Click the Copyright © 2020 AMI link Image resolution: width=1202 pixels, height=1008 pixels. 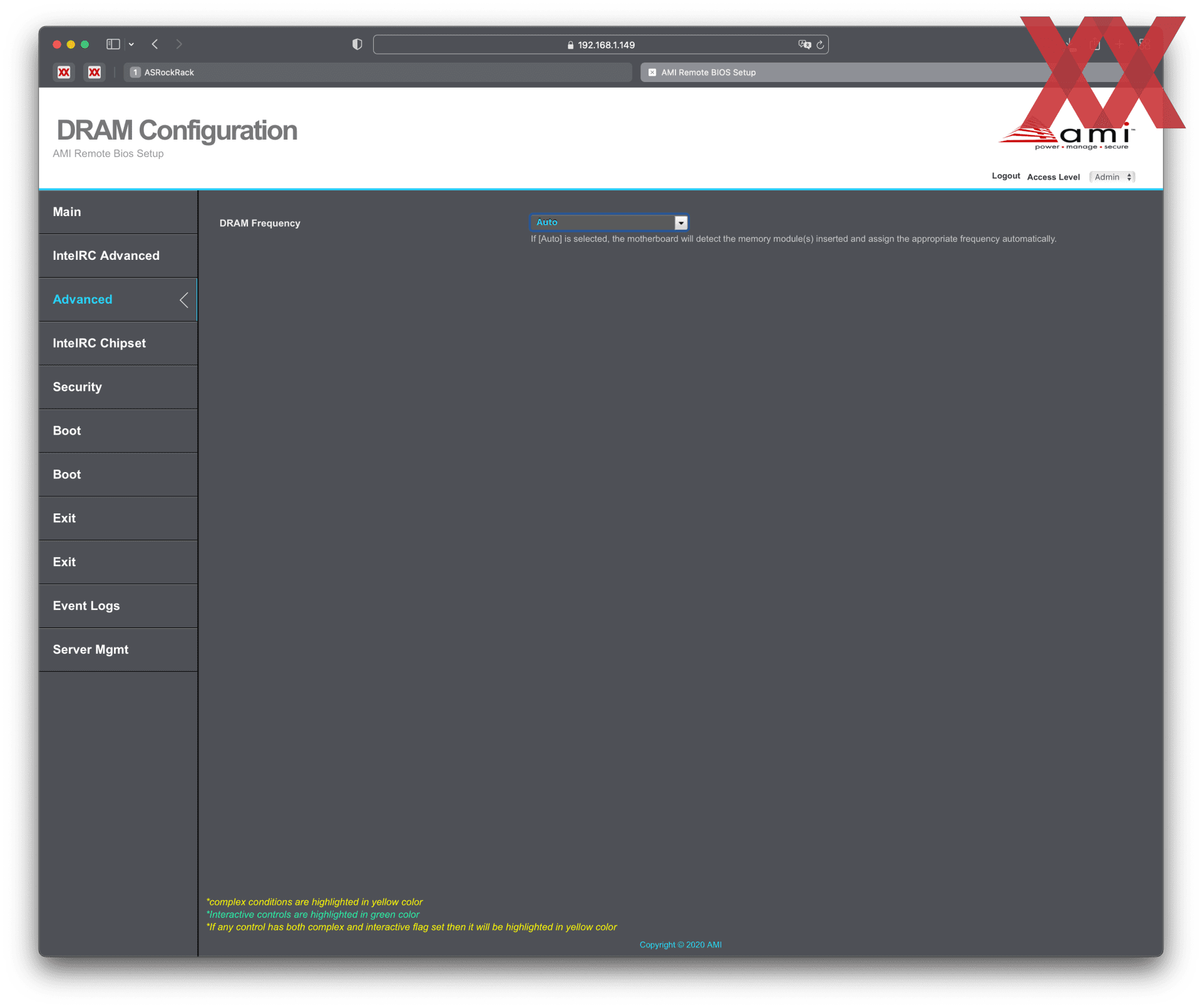[681, 945]
